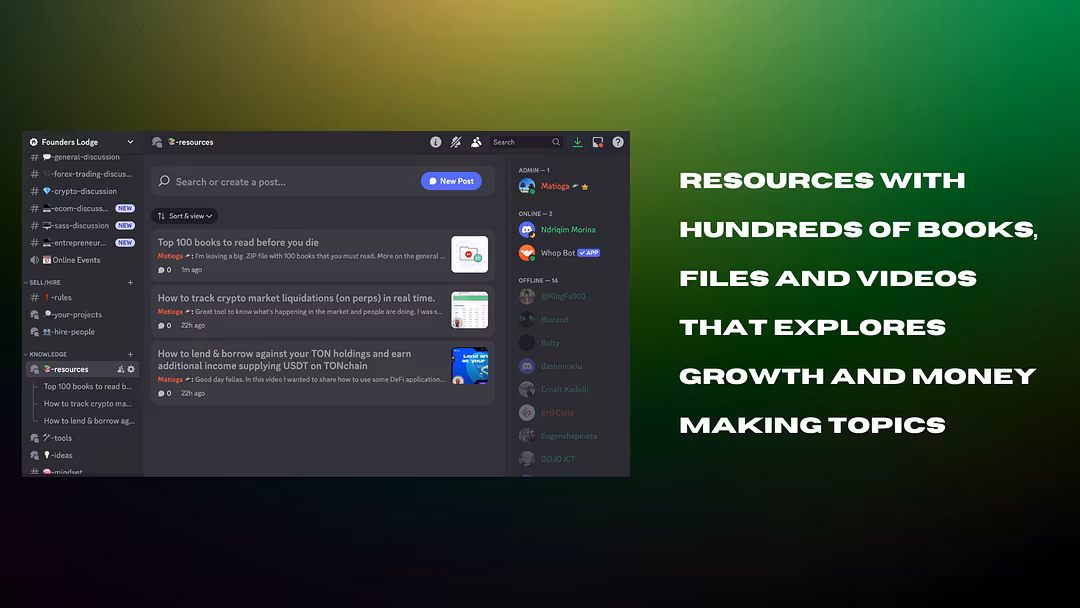
Task: Open the Sort & view dropdown
Action: click(x=185, y=216)
